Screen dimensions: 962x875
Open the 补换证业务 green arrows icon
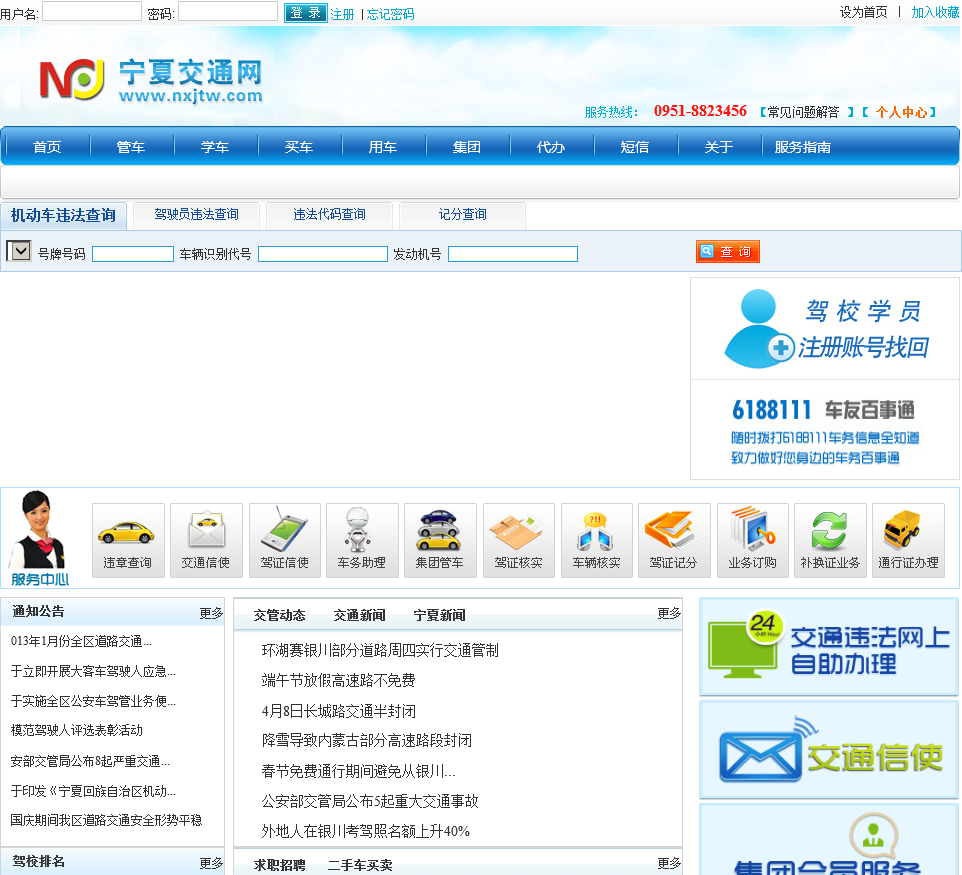(830, 540)
